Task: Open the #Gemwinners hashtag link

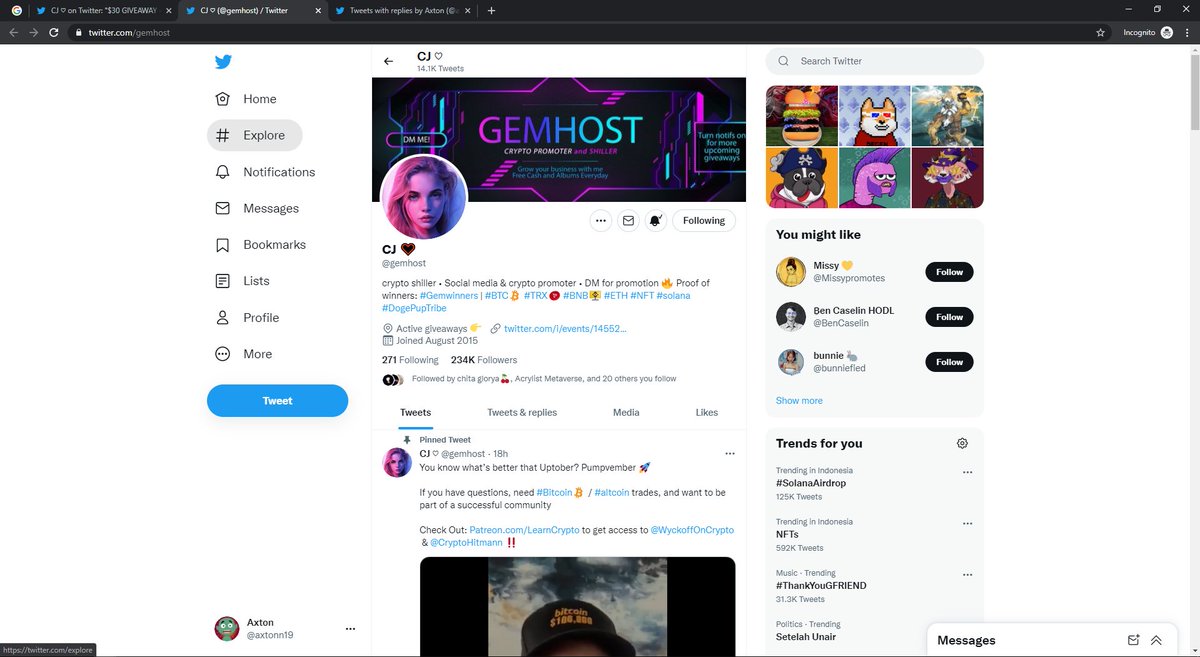Action: coord(450,296)
